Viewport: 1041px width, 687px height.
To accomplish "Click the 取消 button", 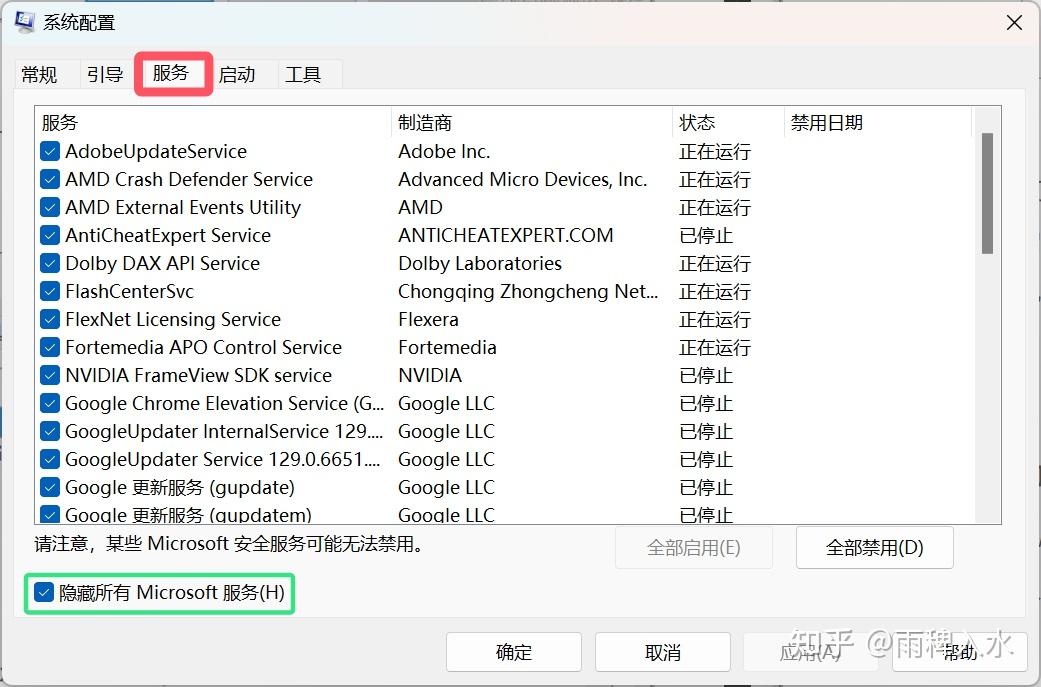I will (x=662, y=652).
